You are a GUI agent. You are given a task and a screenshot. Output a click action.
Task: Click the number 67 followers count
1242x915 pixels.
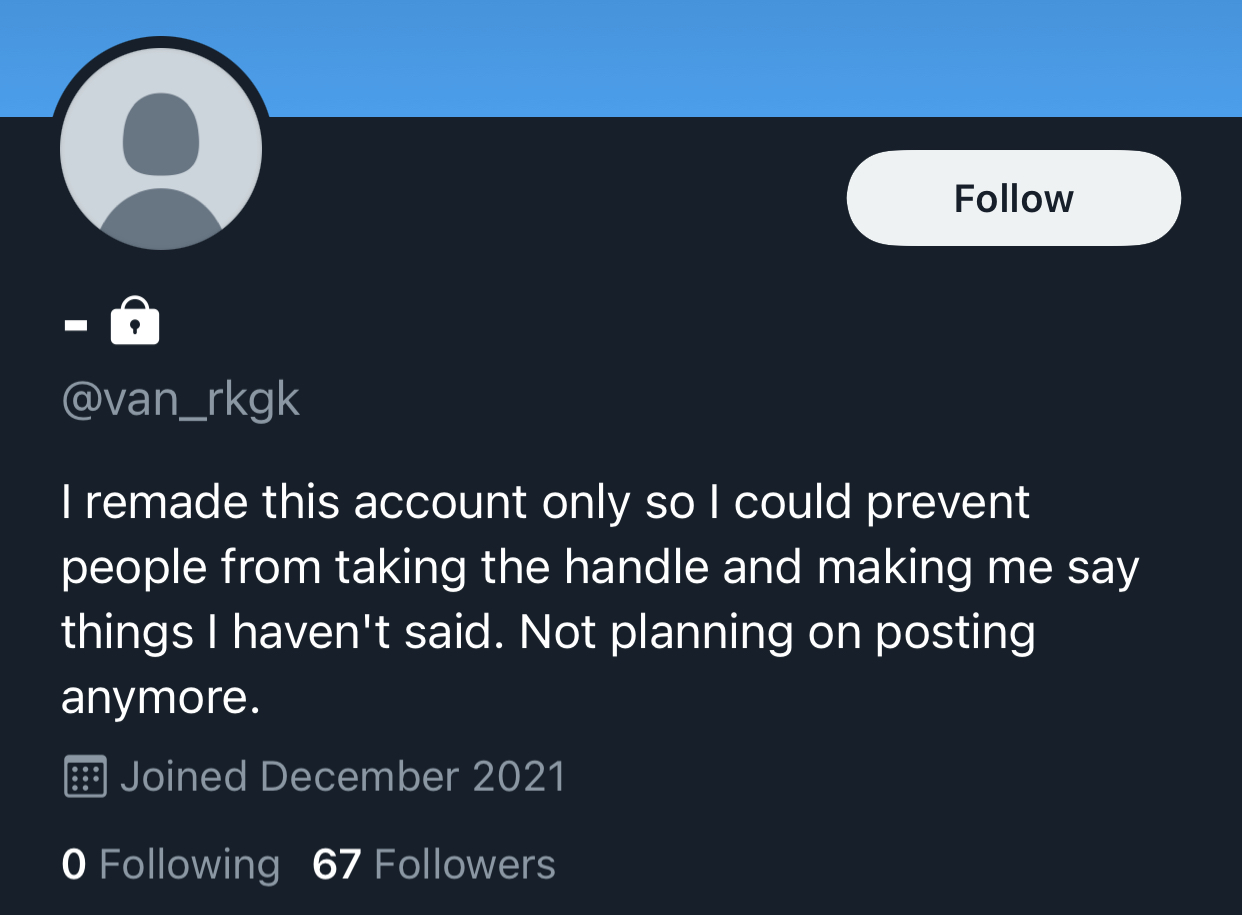pyautogui.click(x=336, y=864)
